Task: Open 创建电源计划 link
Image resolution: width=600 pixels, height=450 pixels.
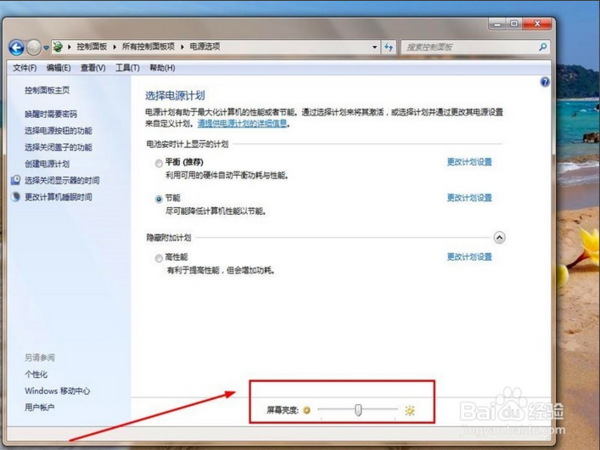Action: (x=47, y=164)
